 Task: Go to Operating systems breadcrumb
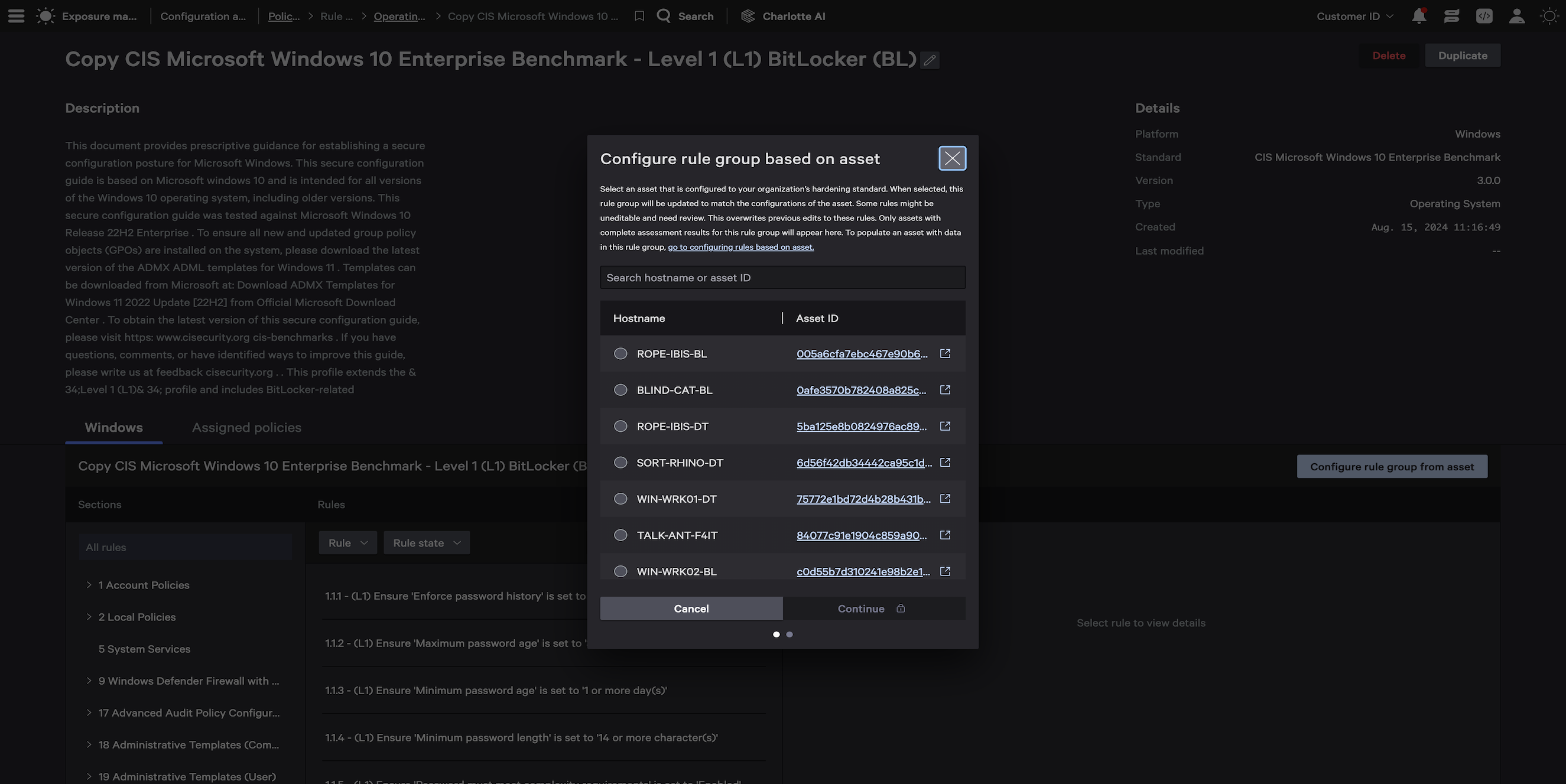(399, 17)
